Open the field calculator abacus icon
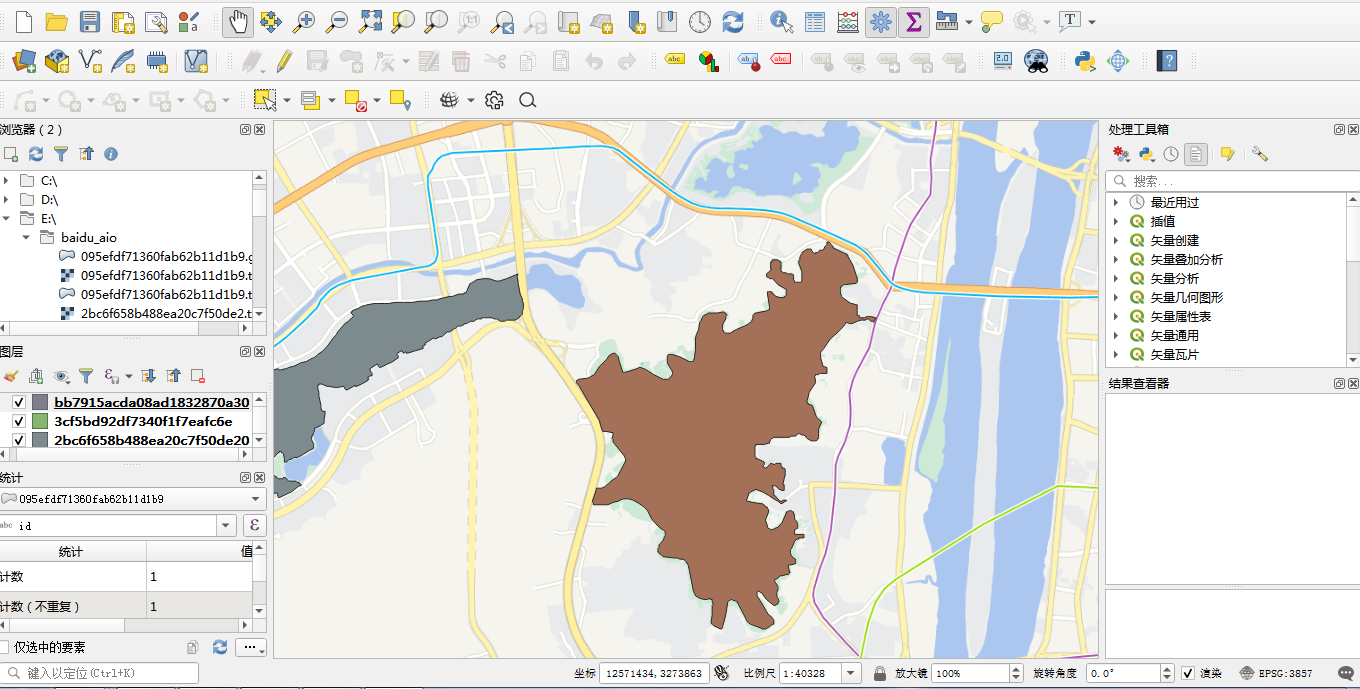The width and height of the screenshot is (1360, 689). point(847,21)
